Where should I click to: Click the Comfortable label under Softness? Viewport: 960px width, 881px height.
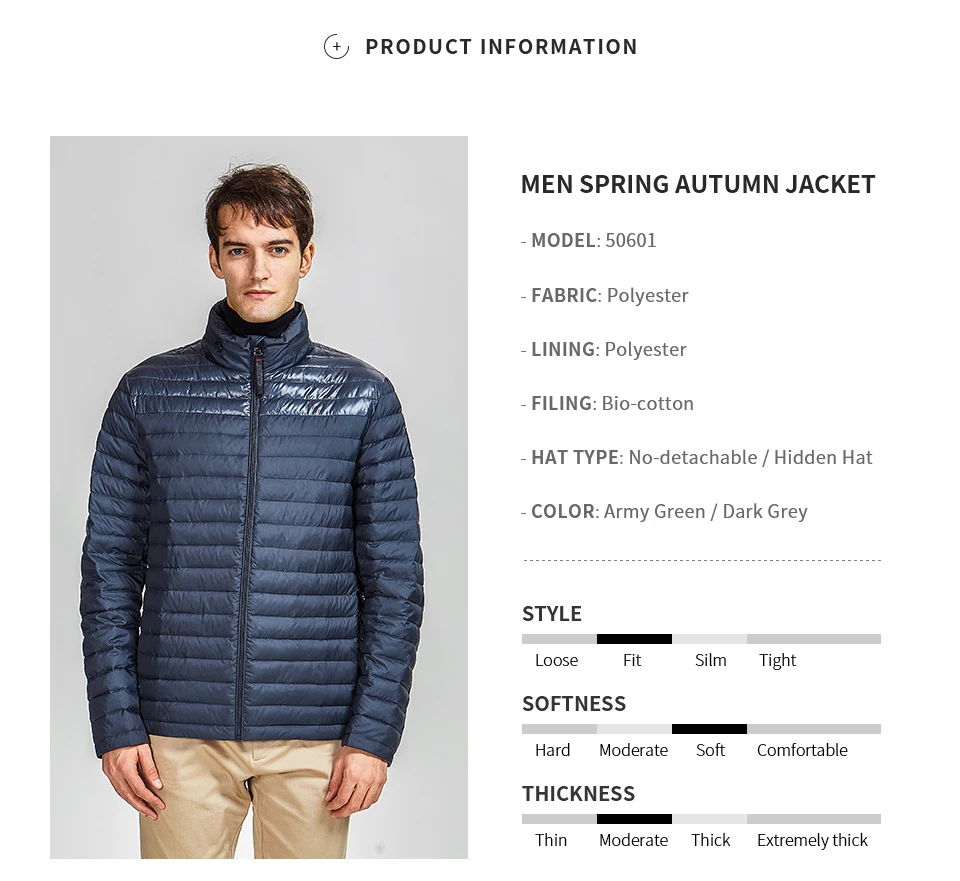tap(802, 750)
